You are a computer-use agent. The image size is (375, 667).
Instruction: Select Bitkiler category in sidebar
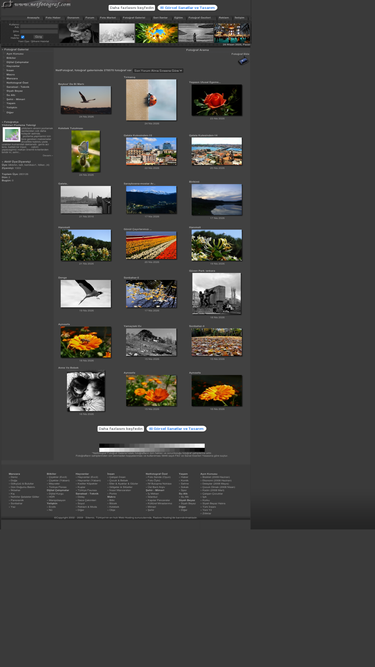tap(11, 58)
